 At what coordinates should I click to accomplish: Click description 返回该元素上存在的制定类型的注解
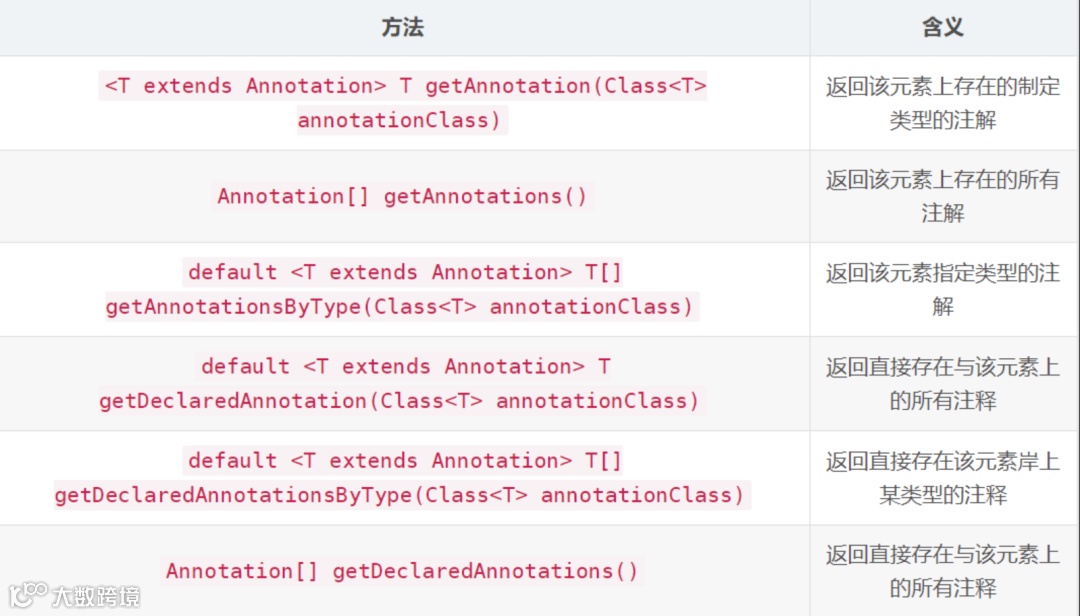pyautogui.click(x=942, y=103)
